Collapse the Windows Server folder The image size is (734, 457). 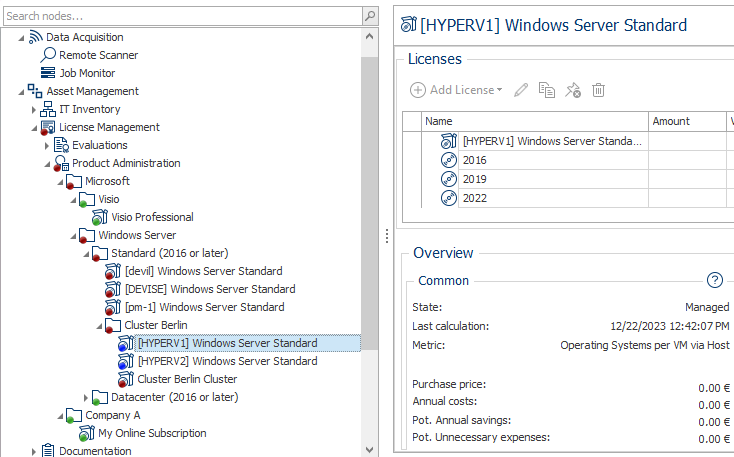click(x=73, y=236)
